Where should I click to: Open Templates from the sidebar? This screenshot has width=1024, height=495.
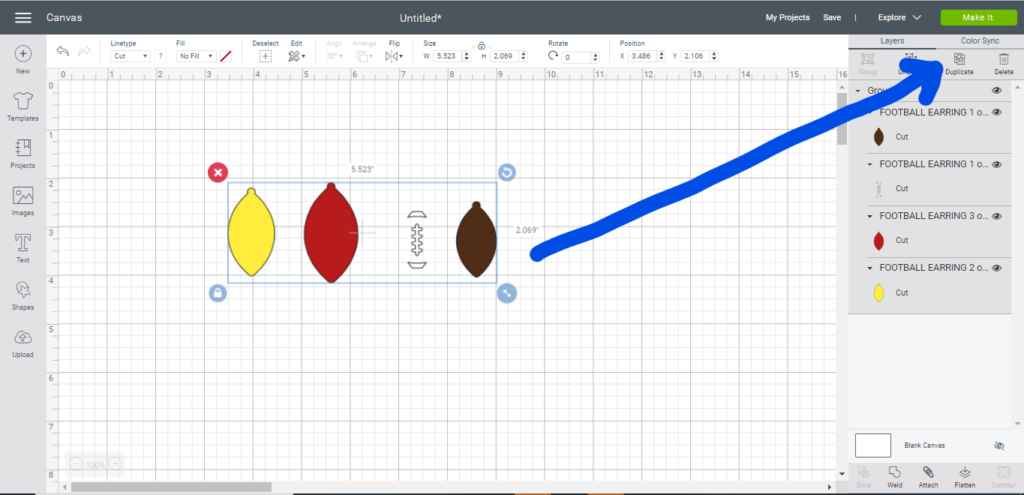click(x=23, y=106)
